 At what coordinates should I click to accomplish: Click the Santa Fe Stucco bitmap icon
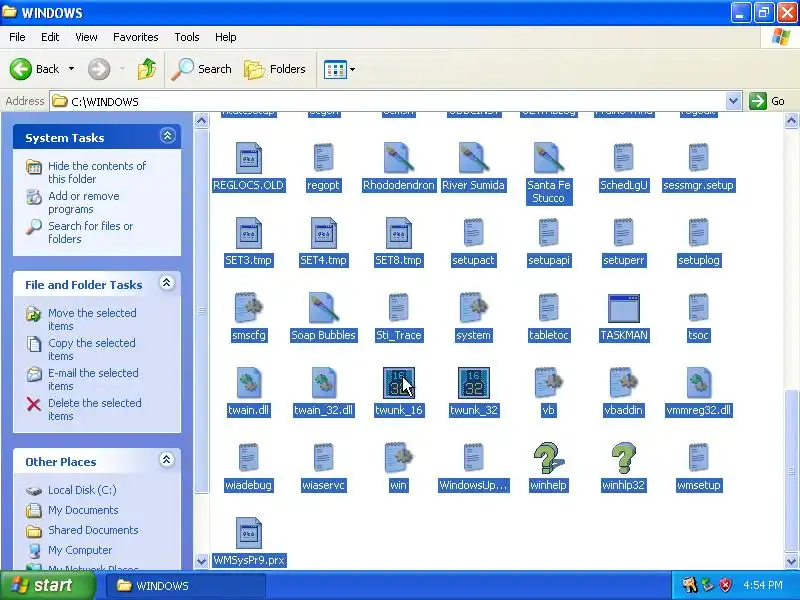pos(548,158)
